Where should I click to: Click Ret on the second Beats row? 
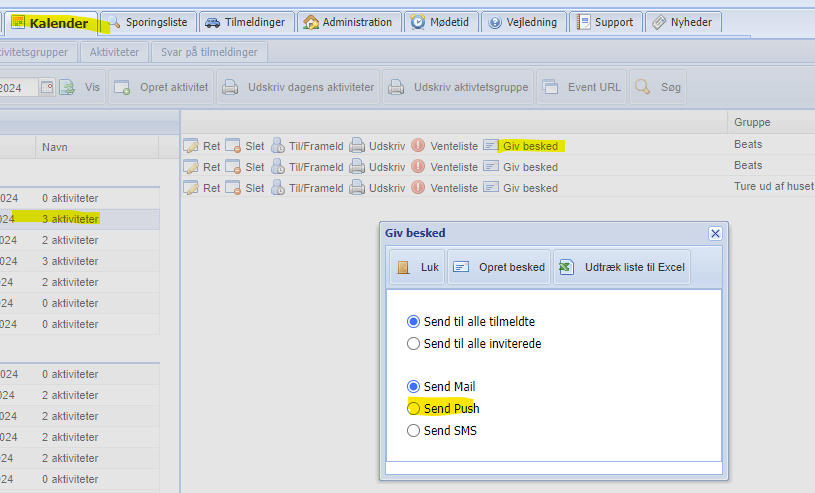202,167
